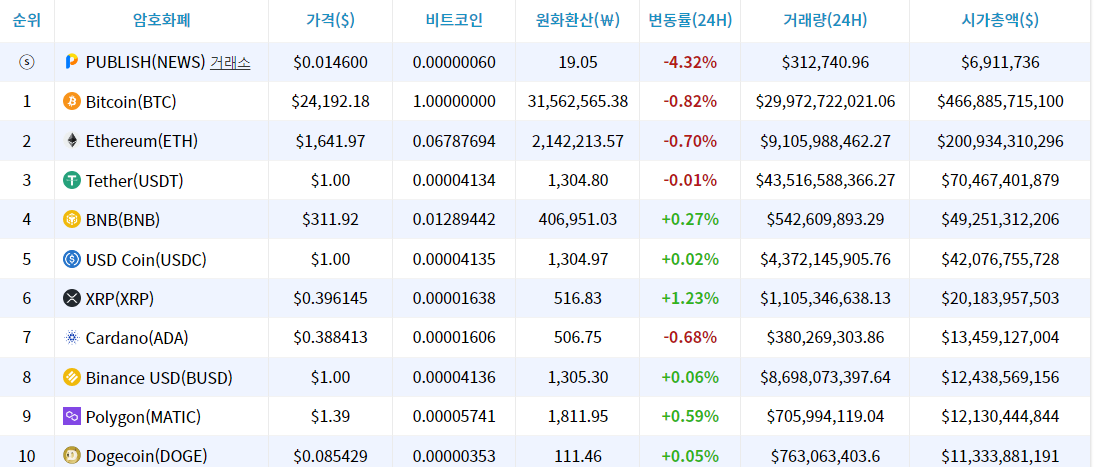Select Dogecoin price $0.085429
The image size is (1095, 467).
[330, 457]
